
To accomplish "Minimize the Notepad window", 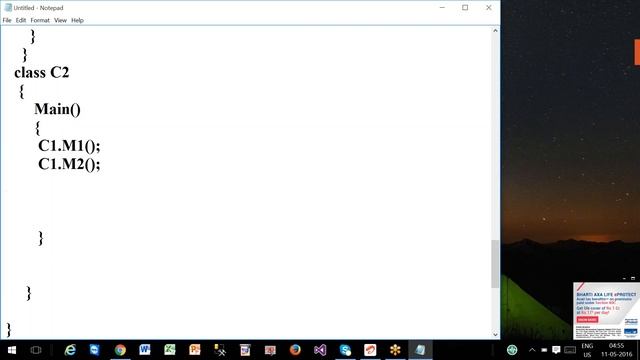I will (x=442, y=7).
